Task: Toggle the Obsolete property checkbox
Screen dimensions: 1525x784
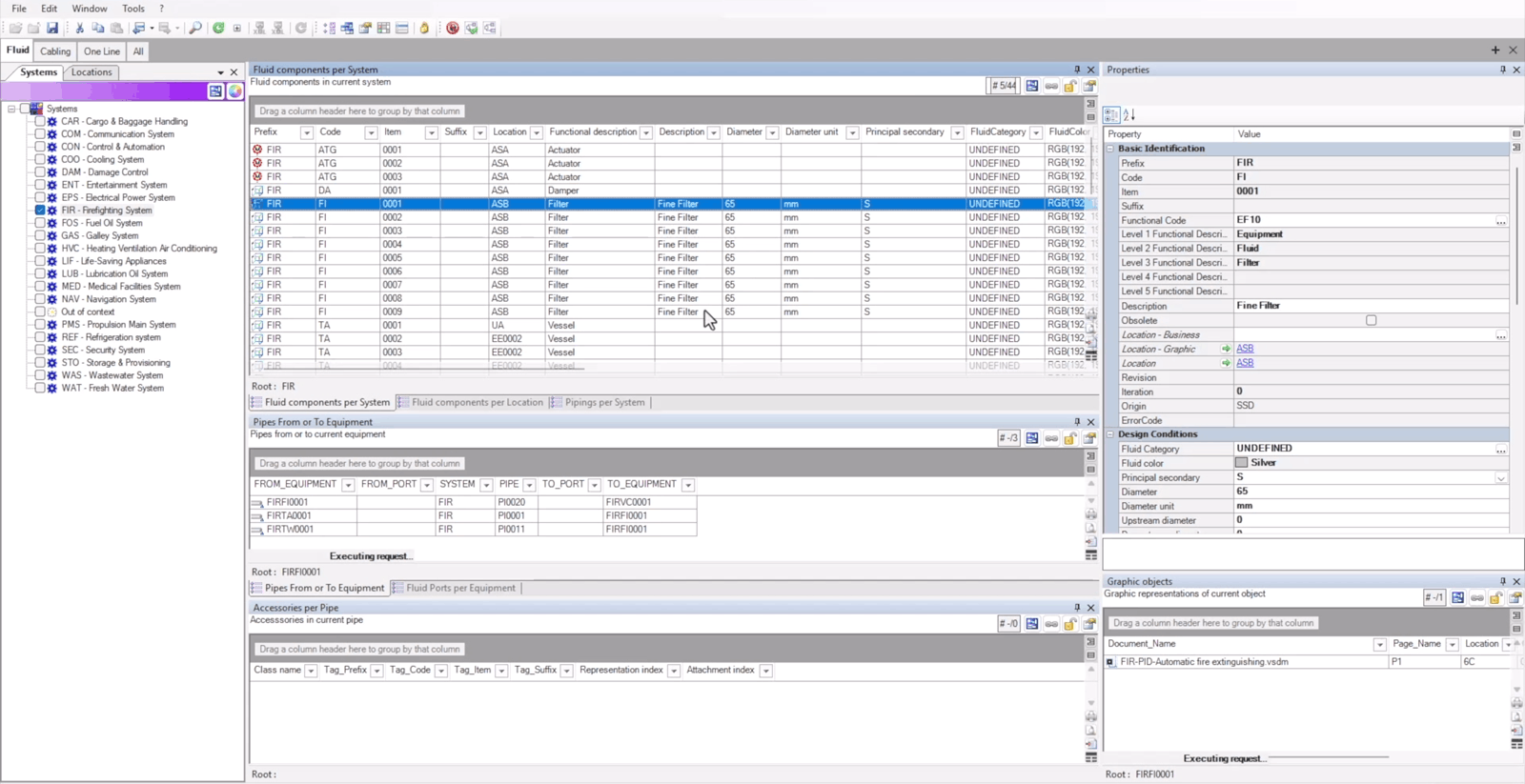Action: 1371,321
